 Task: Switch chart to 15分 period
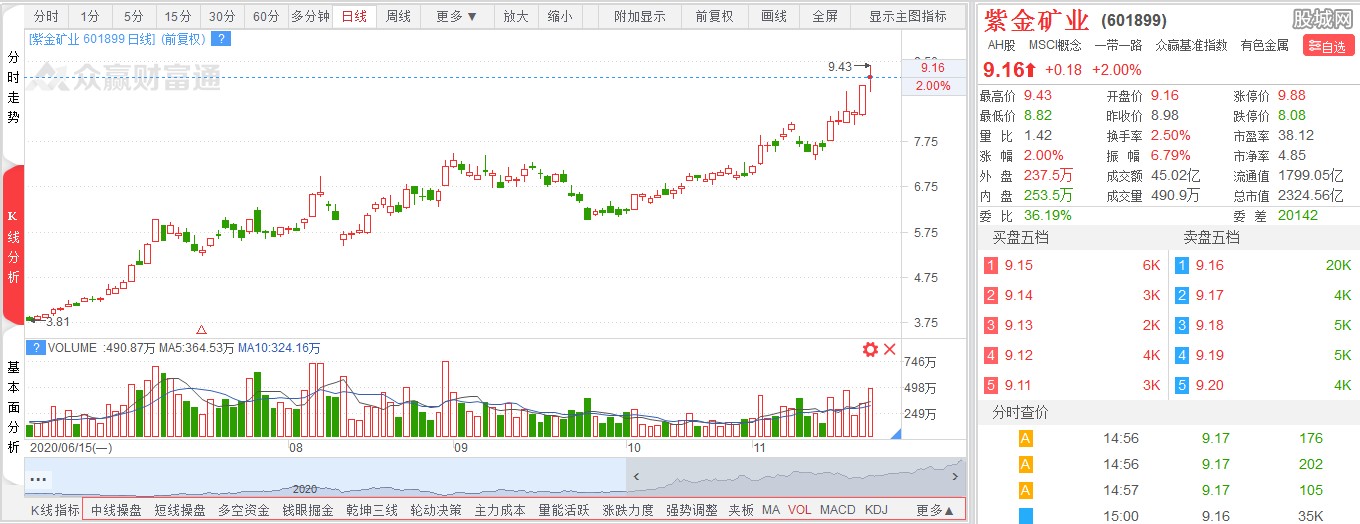pyautogui.click(x=178, y=16)
